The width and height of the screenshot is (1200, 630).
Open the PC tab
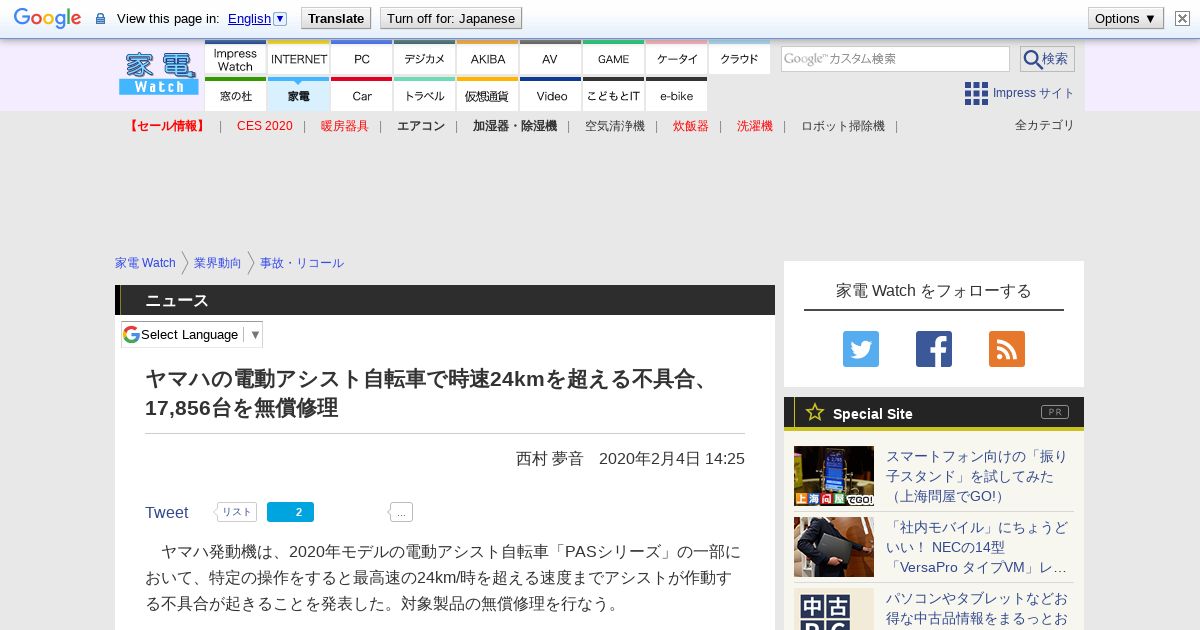362,59
